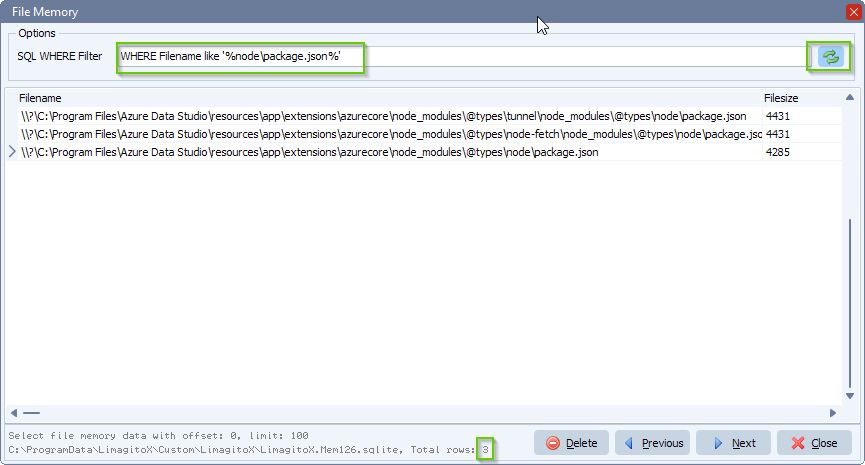Sort by the Filesize column header
Viewport: 865px width, 465px height.
click(x=781, y=98)
